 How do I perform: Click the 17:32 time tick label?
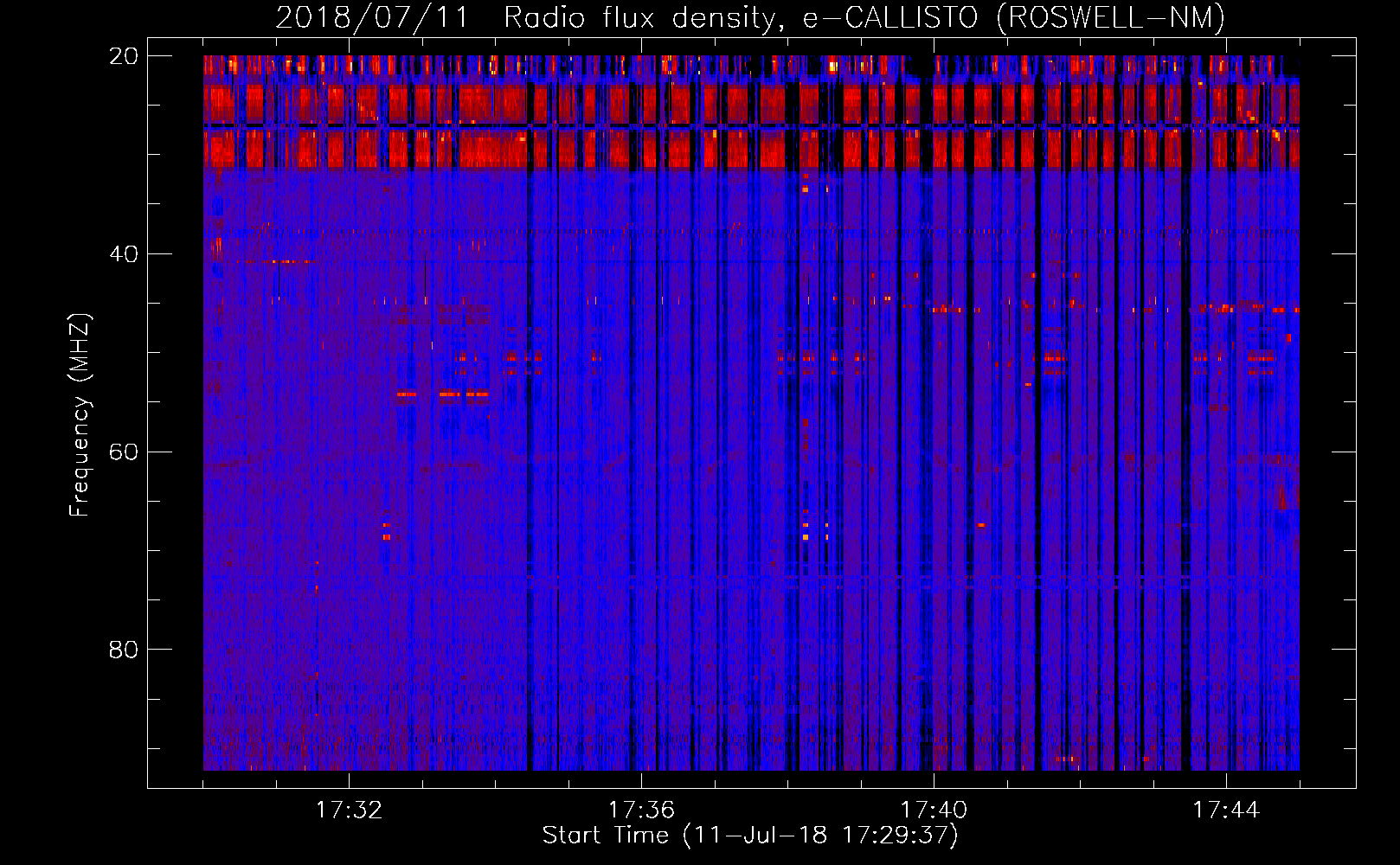(x=349, y=811)
